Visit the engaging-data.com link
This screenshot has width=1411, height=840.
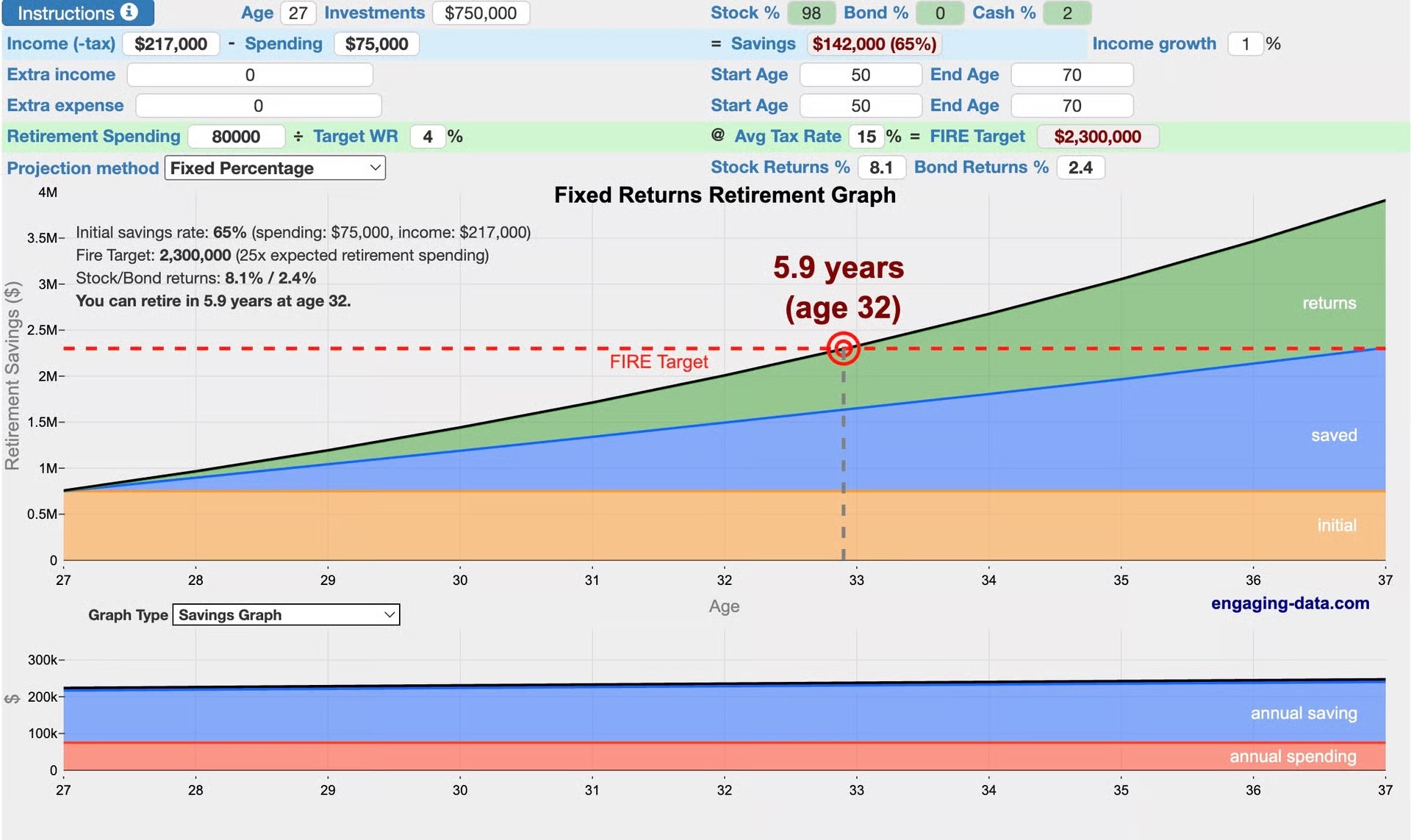[x=1290, y=603]
